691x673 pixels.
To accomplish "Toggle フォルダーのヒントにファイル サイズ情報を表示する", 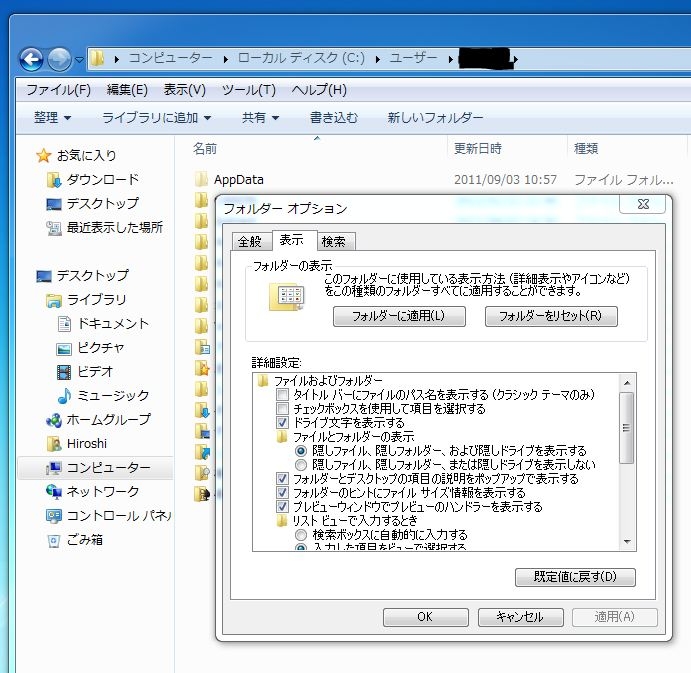I will point(282,492).
